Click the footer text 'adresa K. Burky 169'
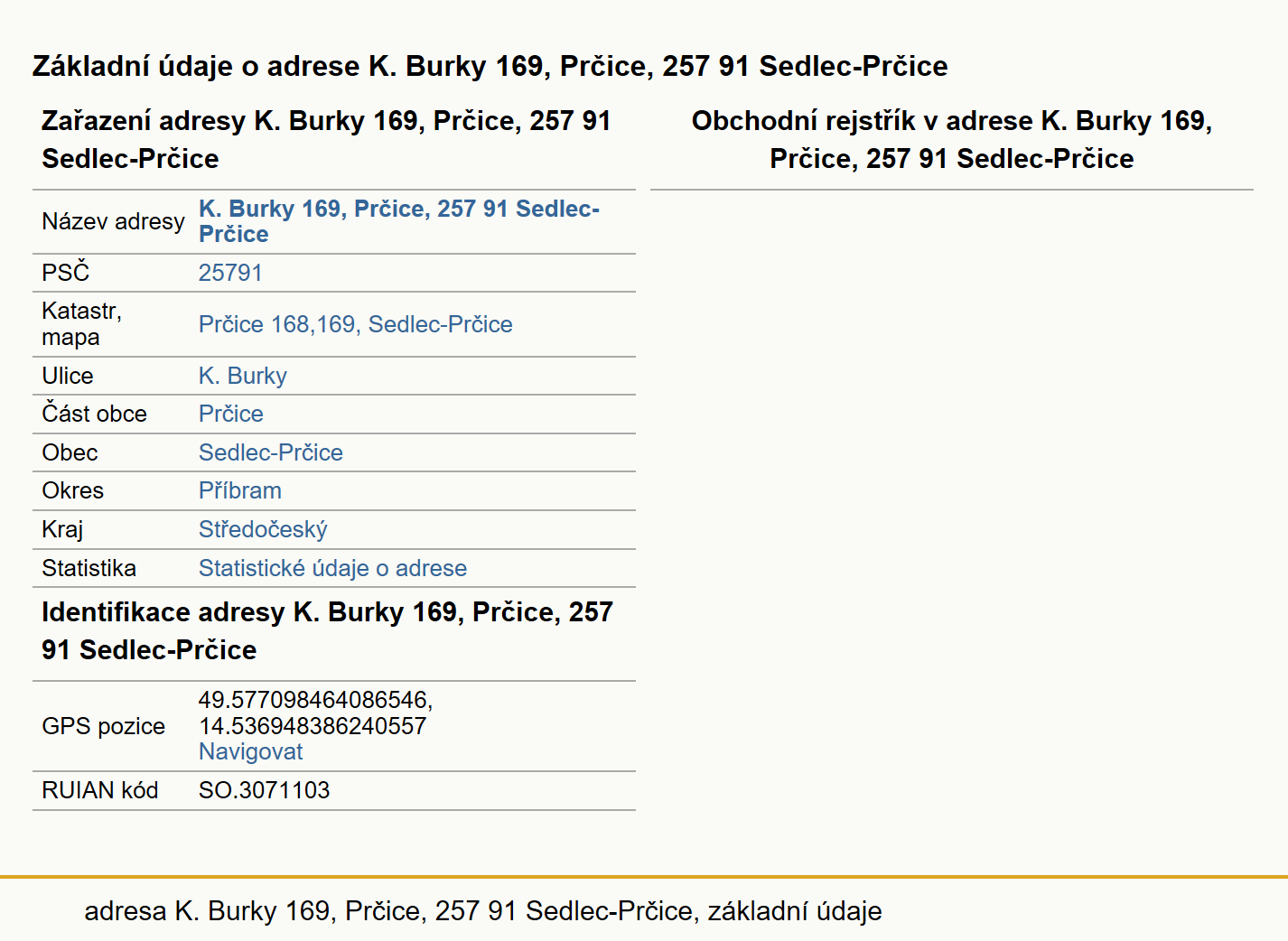1288x941 pixels. tap(207, 910)
